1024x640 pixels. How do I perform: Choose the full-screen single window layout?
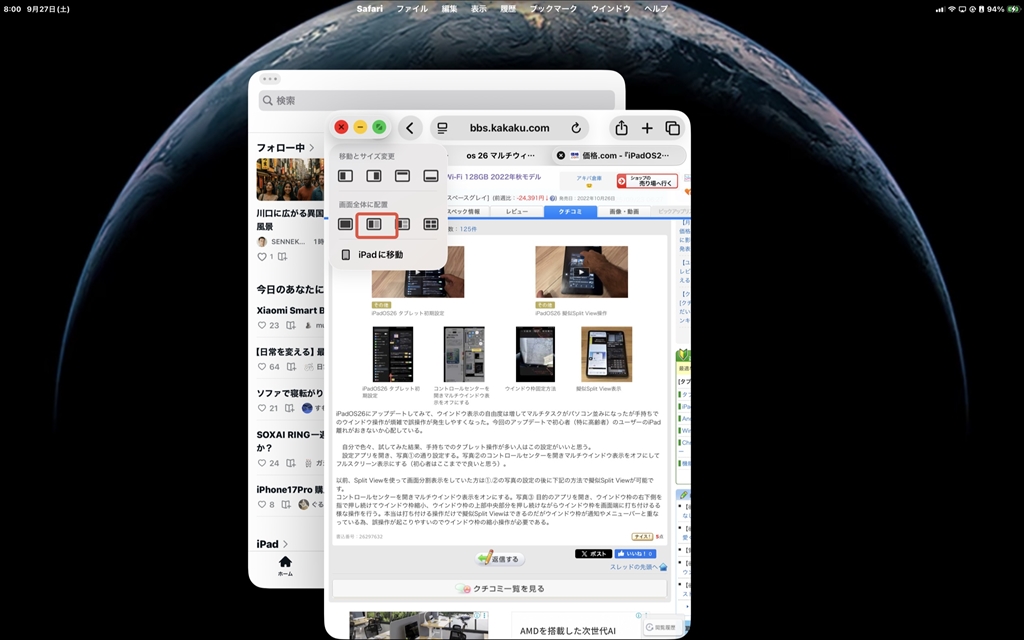(345, 225)
